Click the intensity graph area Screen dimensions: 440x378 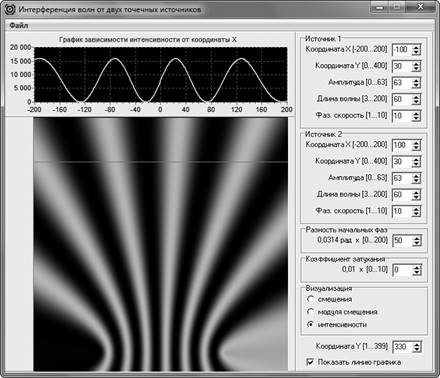pyautogui.click(x=161, y=74)
